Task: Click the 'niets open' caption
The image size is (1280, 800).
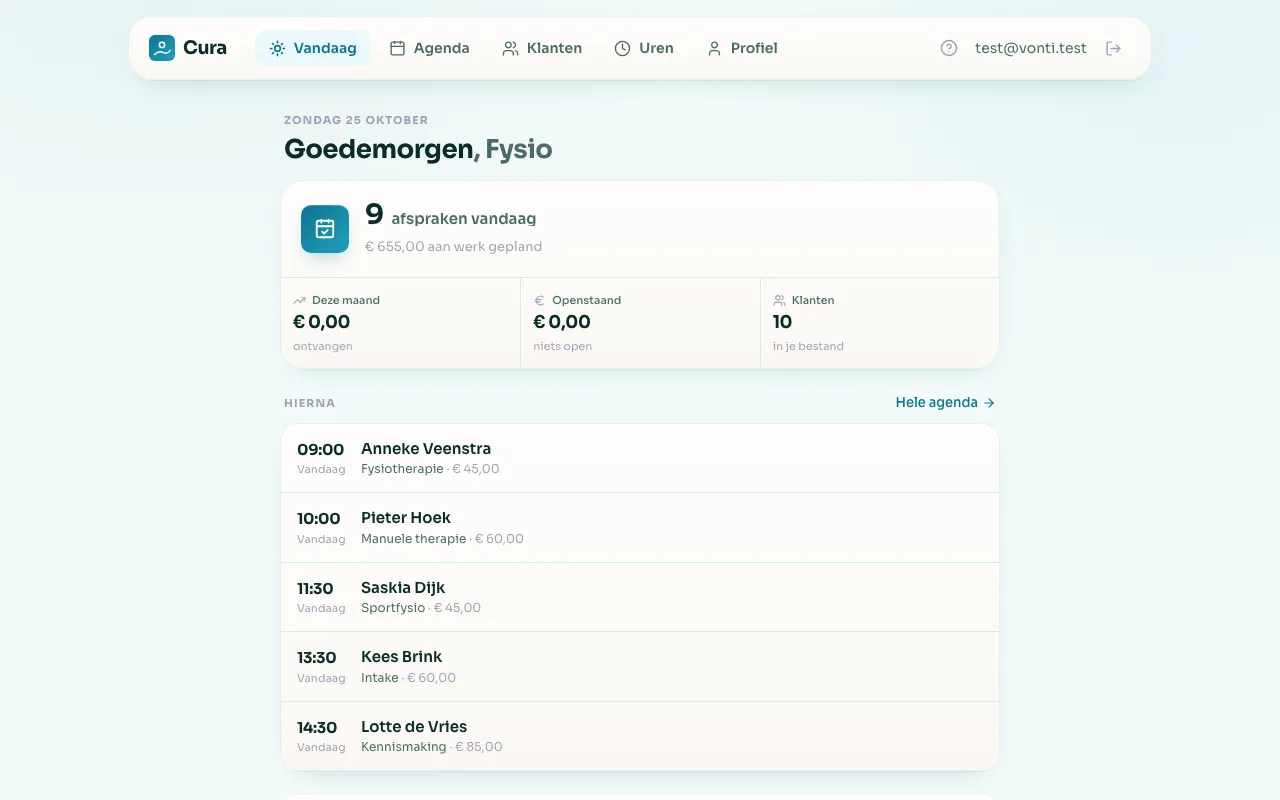Action: (x=563, y=347)
